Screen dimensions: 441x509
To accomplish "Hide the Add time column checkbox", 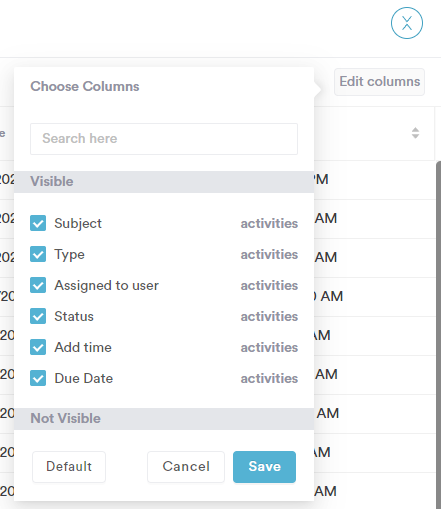I will point(38,347).
